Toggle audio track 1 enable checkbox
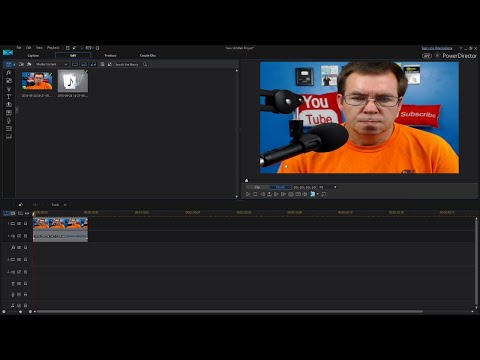 (x=19, y=236)
